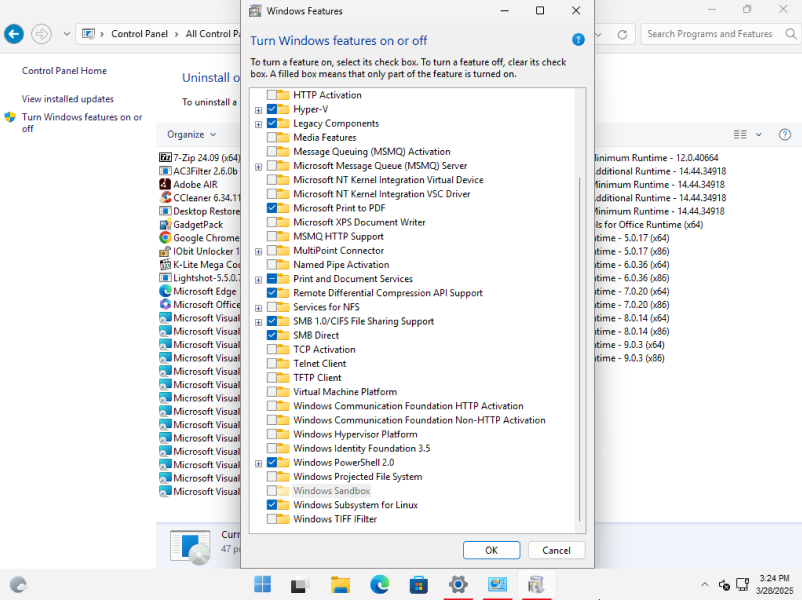Screen dimensions: 802x600
Task: Expand the Legacy Components node
Action: click(x=258, y=124)
